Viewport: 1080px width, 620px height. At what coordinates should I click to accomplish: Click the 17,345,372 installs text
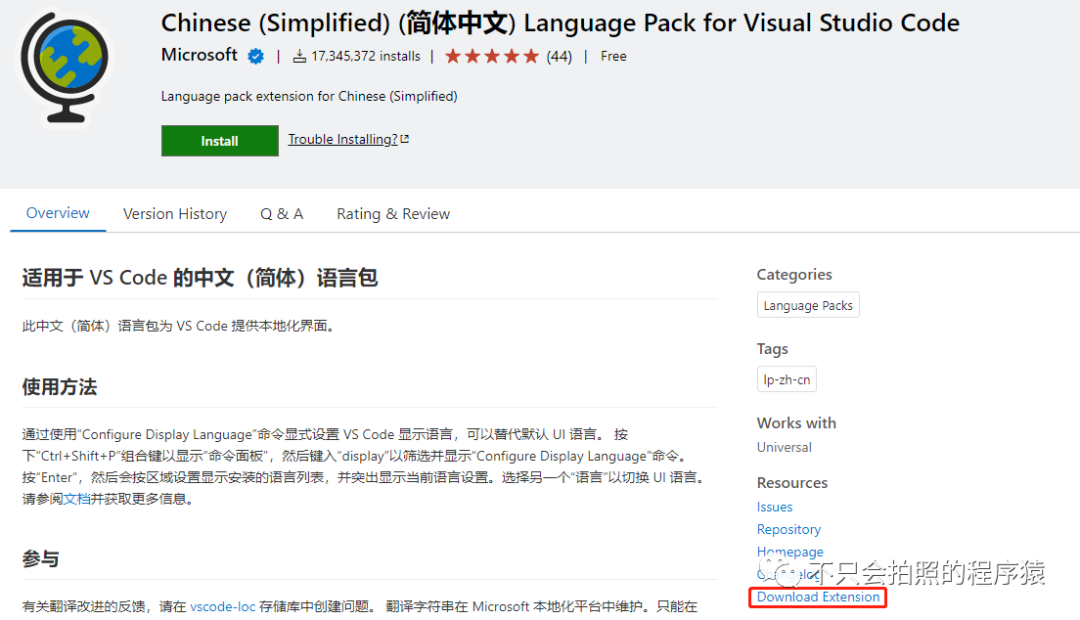(x=366, y=56)
